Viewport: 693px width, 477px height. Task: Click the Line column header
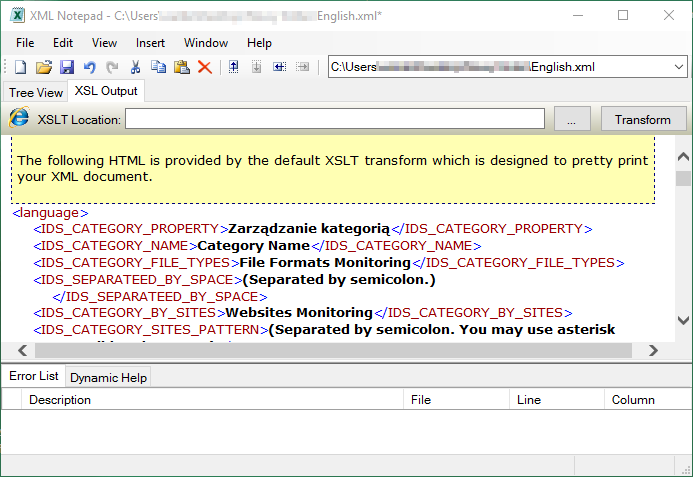pos(557,400)
